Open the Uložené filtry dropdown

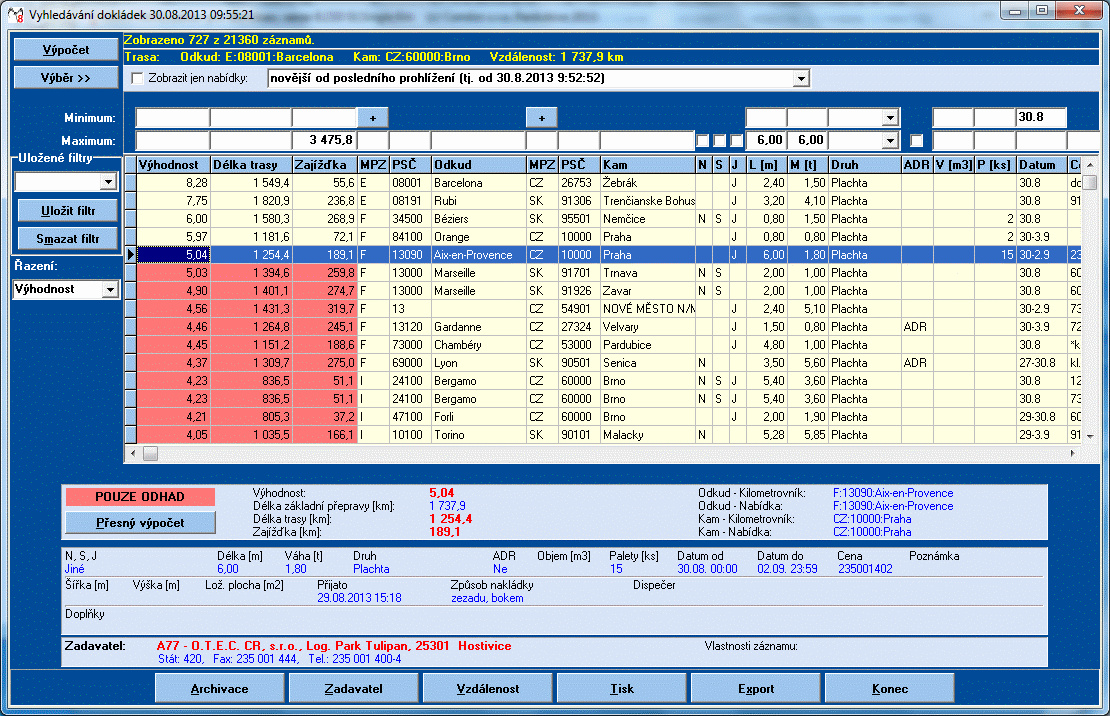pyautogui.click(x=108, y=183)
